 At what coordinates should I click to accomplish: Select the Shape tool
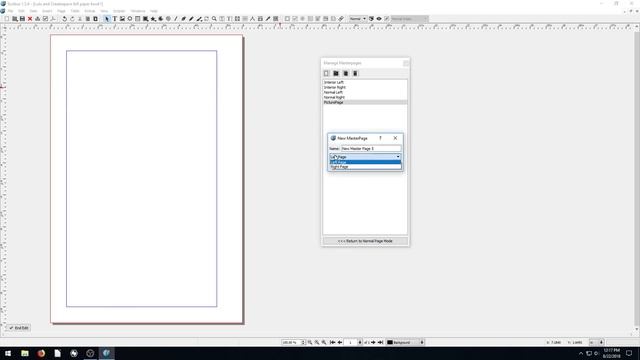(145, 19)
